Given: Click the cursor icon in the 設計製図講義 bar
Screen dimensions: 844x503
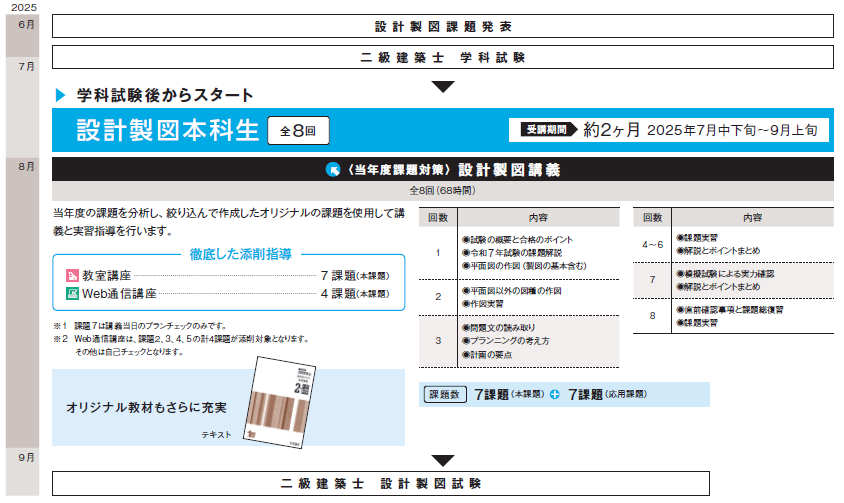Looking at the screenshot, I should tap(334, 170).
